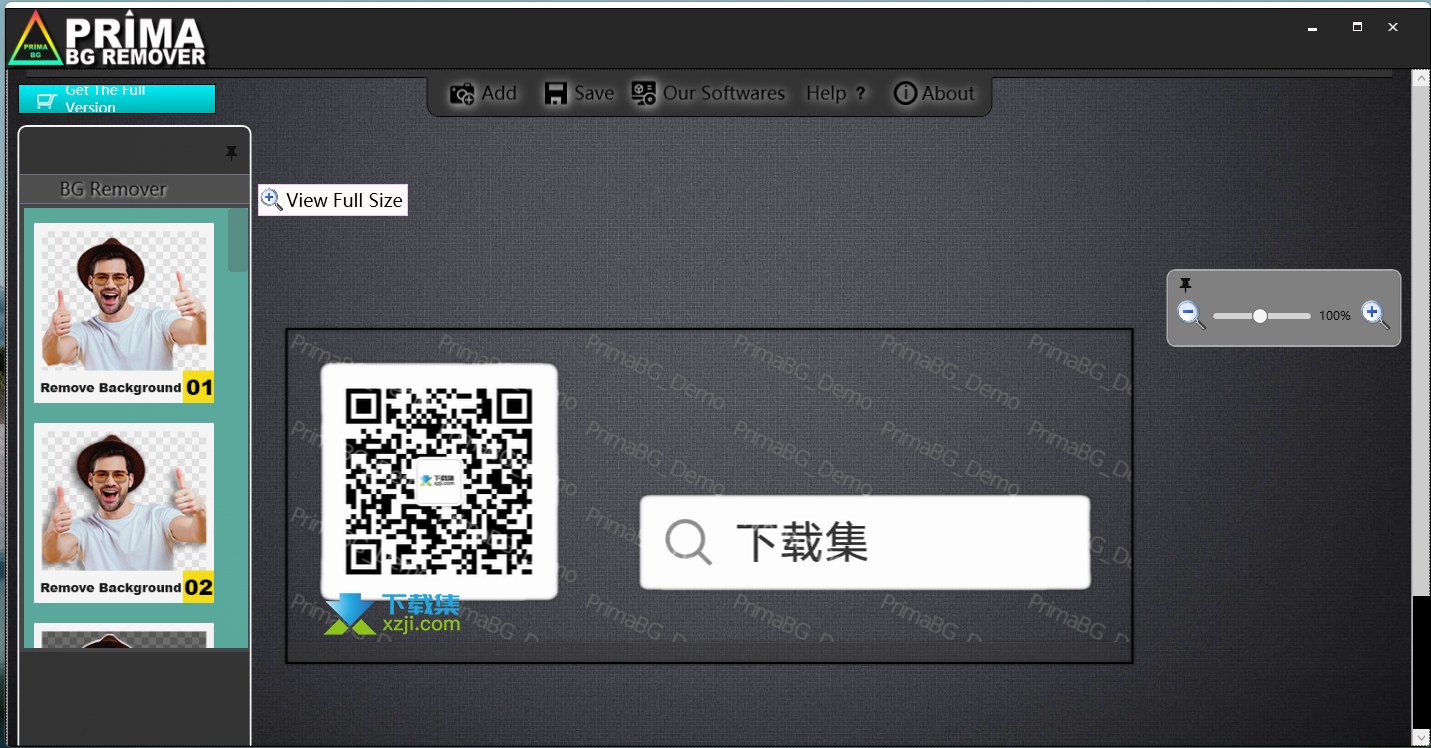Click the zoom out magnifier icon
The width and height of the screenshot is (1431, 748).
point(1191,315)
